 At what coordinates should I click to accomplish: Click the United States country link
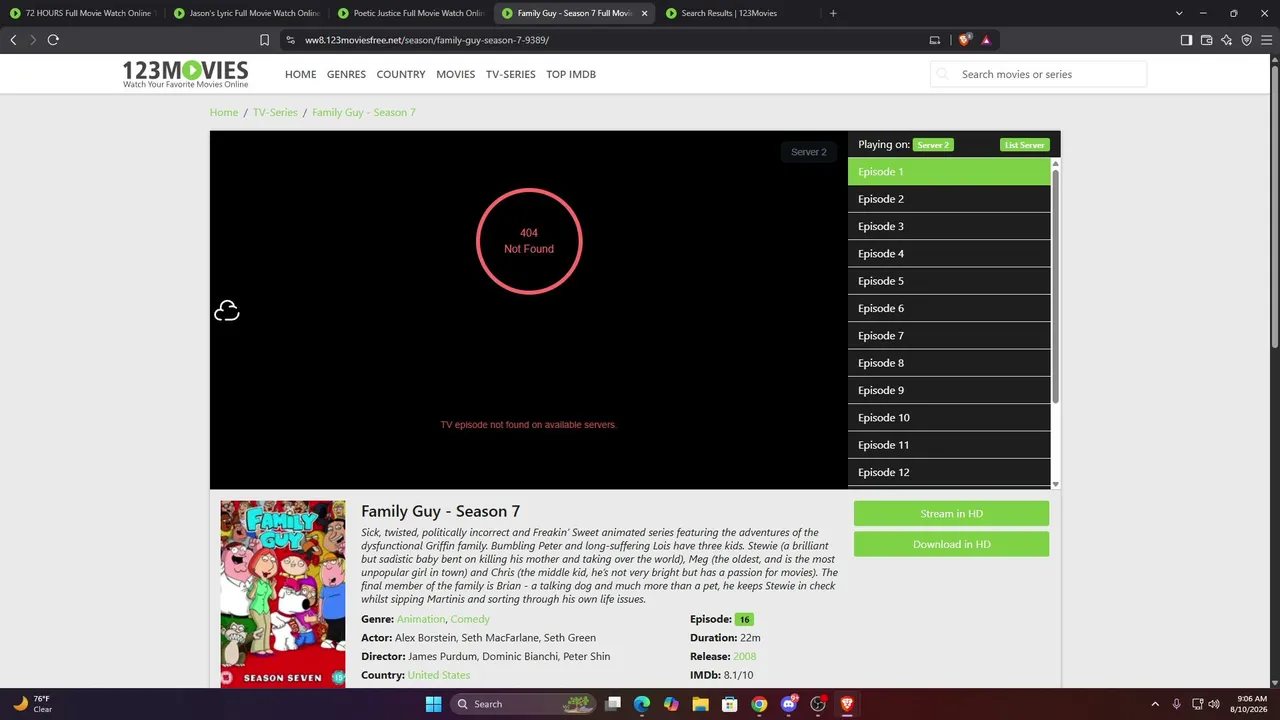tap(438, 675)
